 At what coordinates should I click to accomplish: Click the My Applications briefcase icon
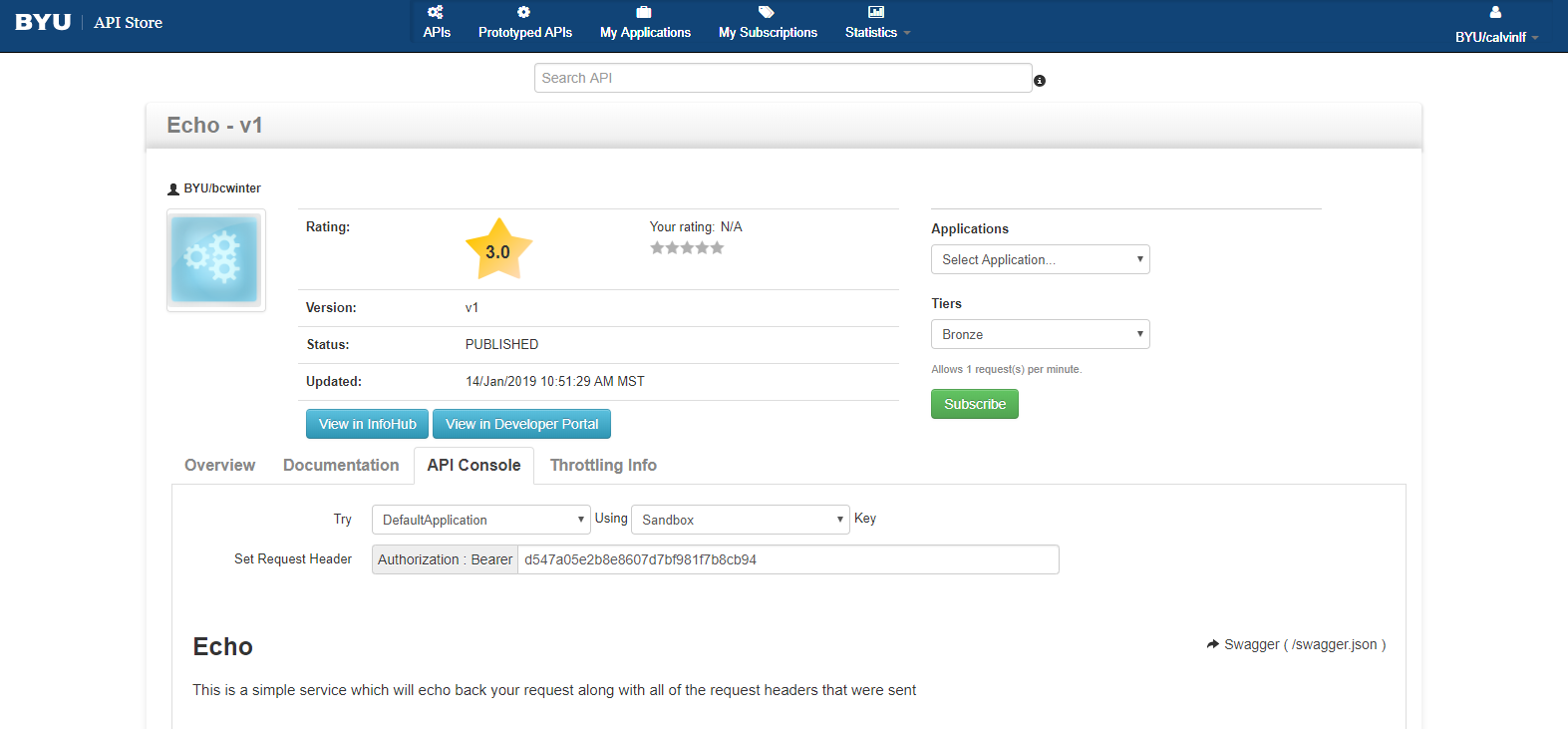[644, 12]
